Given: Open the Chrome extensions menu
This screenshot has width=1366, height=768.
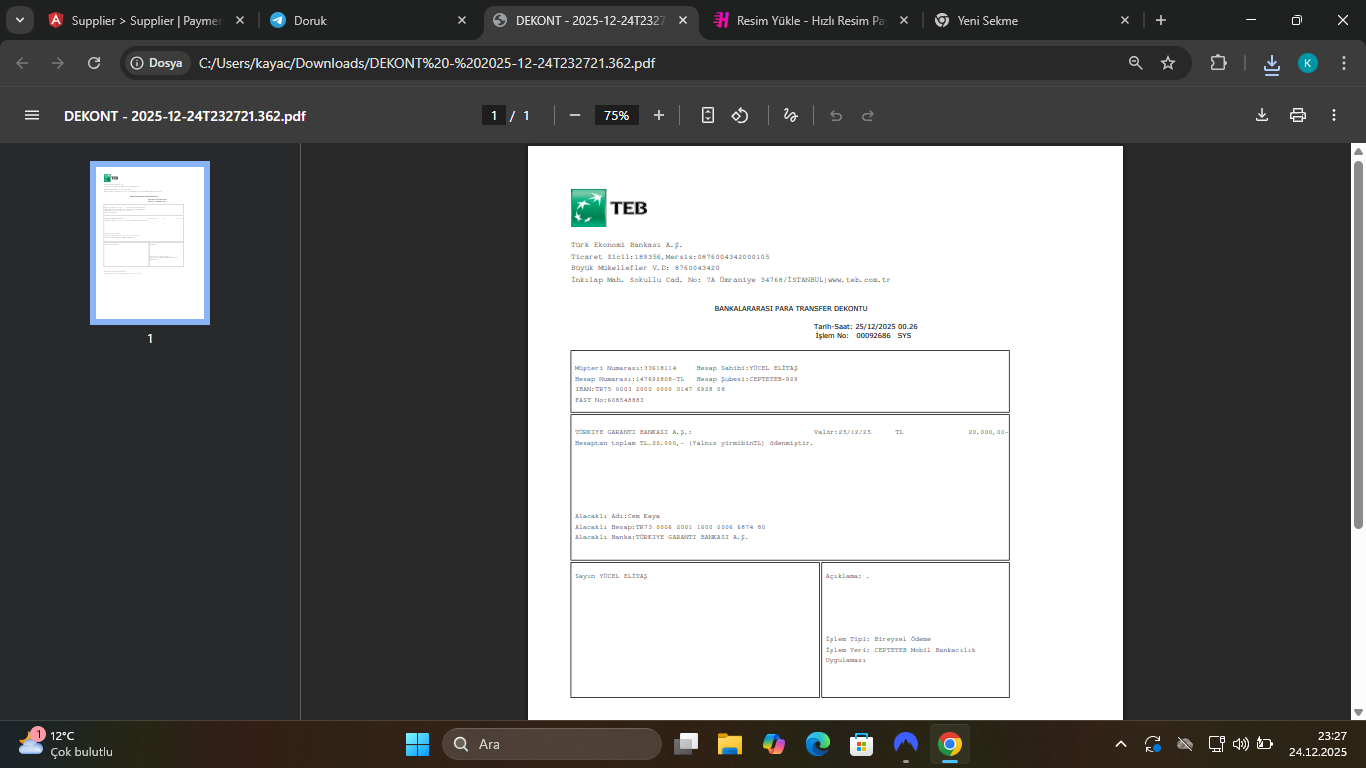Looking at the screenshot, I should 1218,63.
